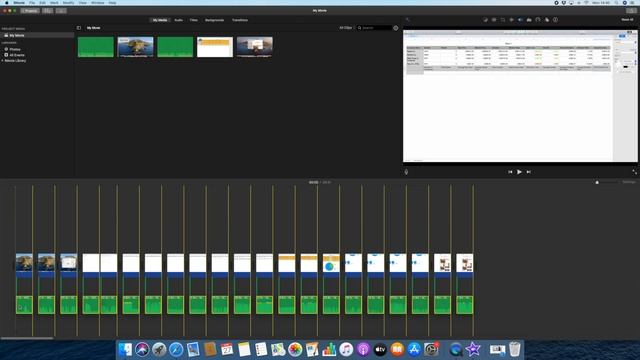Open Finder from the Dock
Screen dimensions: 640x360
pos(125,349)
